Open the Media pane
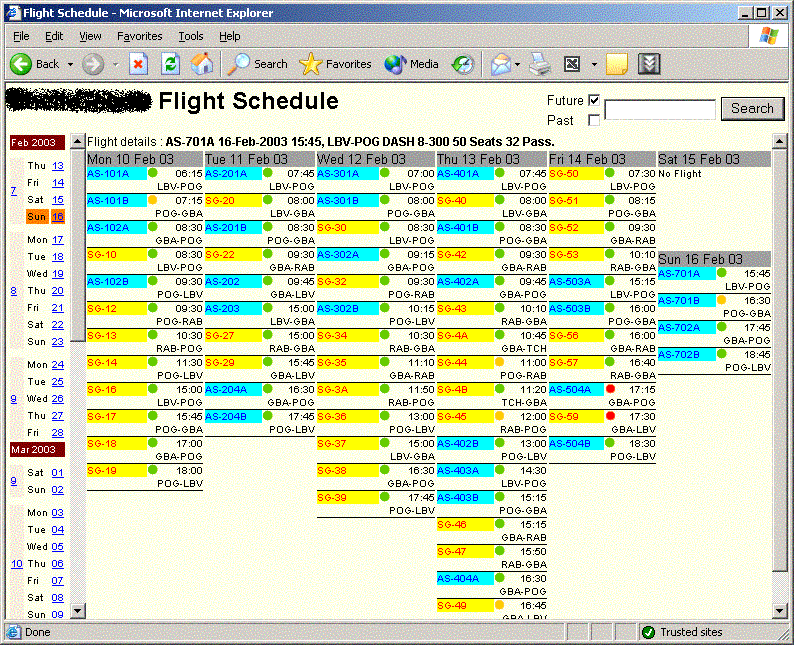Screen dimensions: 794x645 [x=412, y=64]
